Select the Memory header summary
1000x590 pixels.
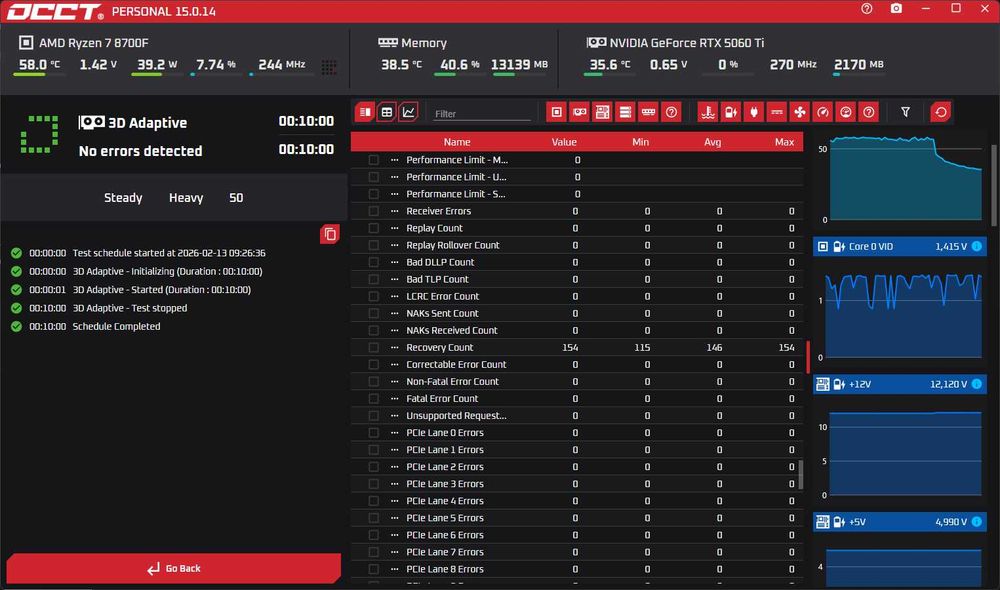pyautogui.click(x=412, y=43)
